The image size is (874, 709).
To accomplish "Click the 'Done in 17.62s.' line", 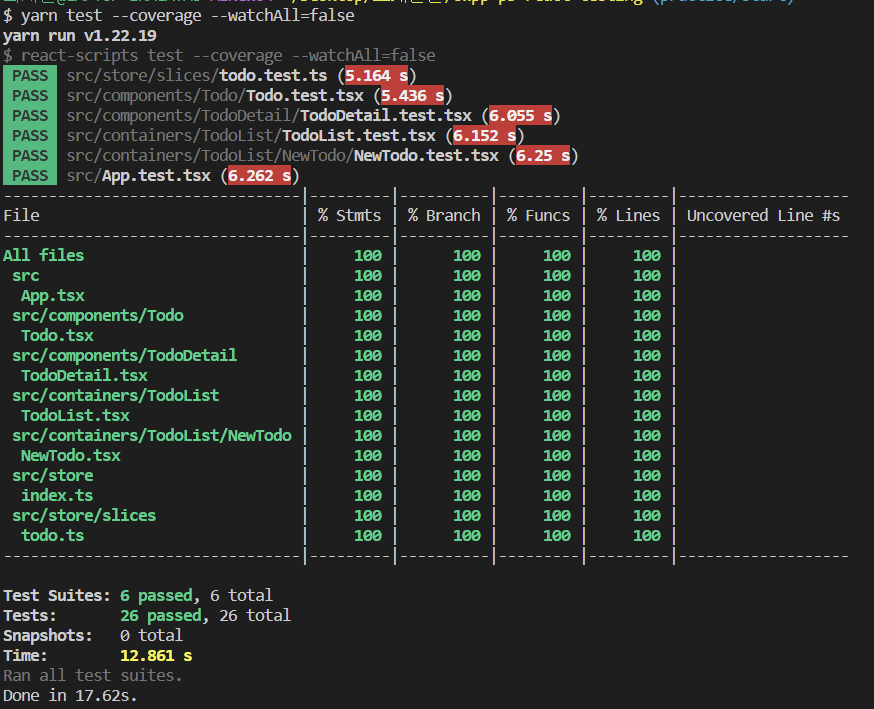I will click(70, 696).
